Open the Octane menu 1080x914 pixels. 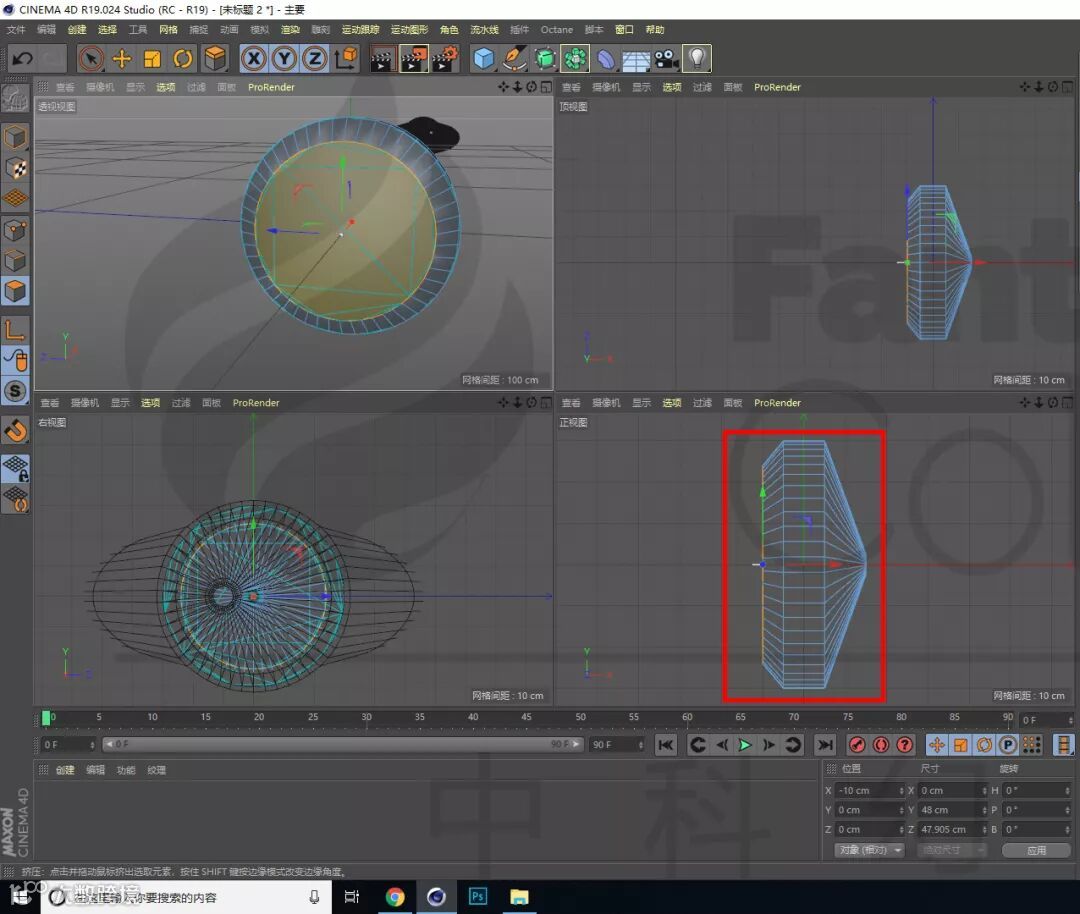tap(556, 30)
